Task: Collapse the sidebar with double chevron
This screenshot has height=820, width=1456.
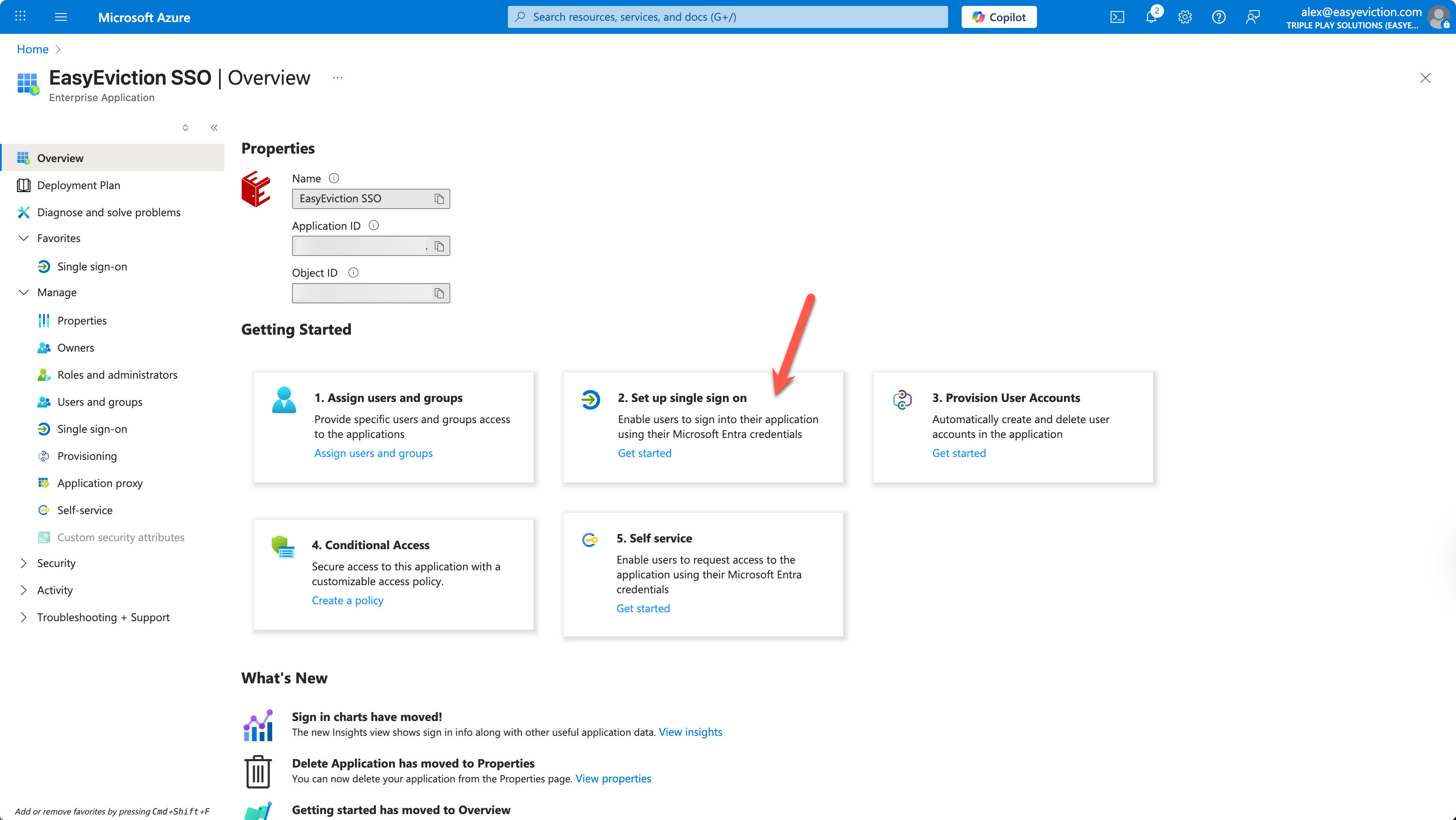Action: (x=214, y=128)
